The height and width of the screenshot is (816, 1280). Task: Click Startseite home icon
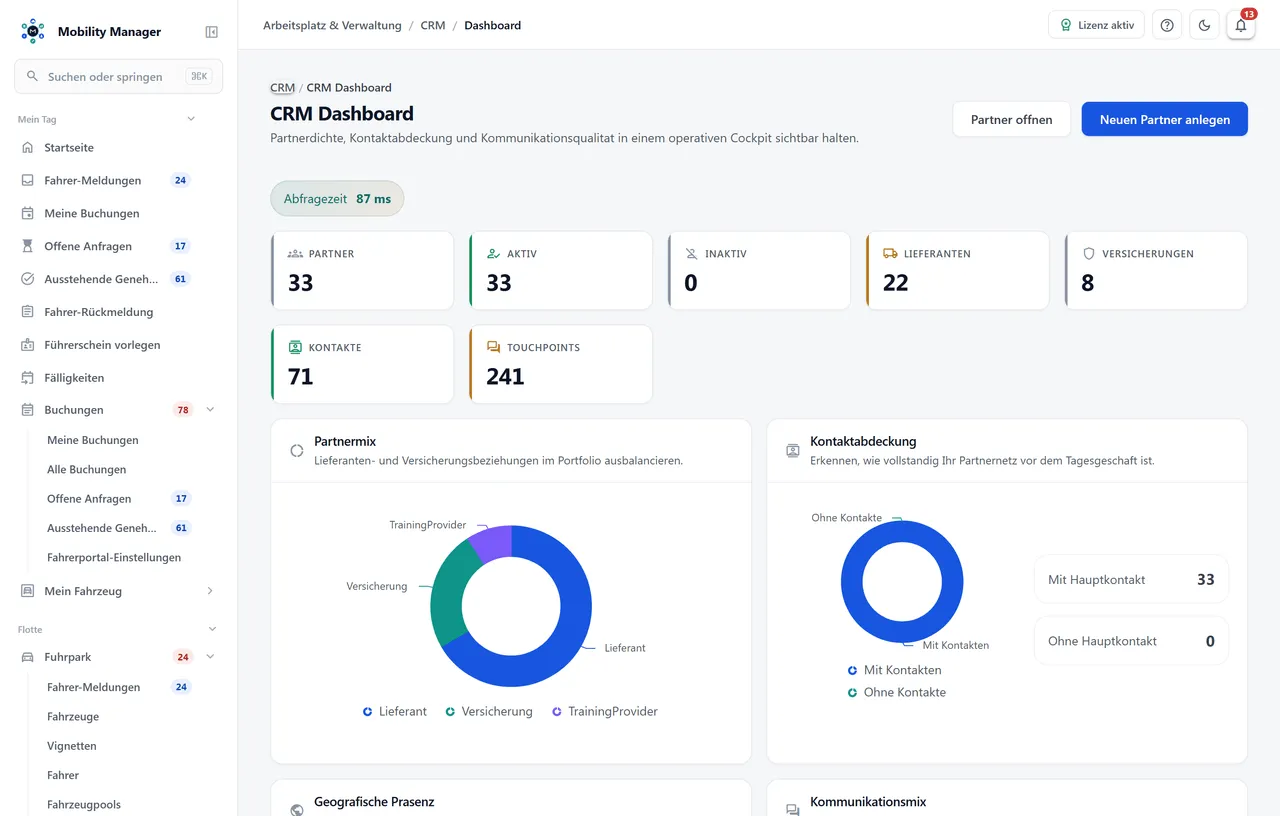28,147
